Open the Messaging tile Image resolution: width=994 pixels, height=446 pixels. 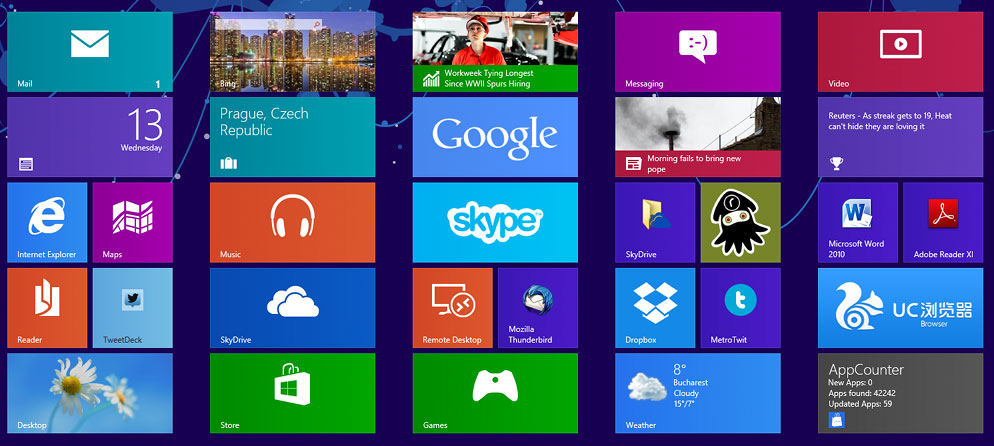(697, 52)
